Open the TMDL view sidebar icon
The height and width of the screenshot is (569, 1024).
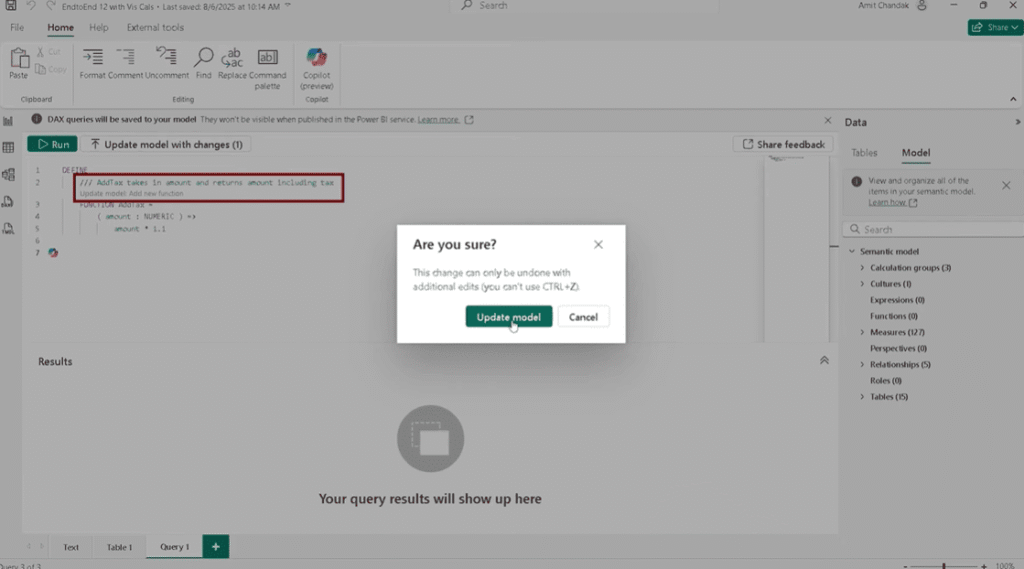click(8, 228)
